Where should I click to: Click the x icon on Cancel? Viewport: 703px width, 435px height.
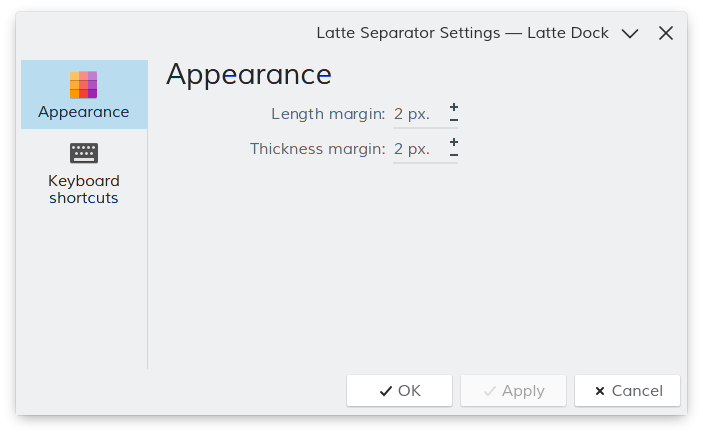click(600, 391)
